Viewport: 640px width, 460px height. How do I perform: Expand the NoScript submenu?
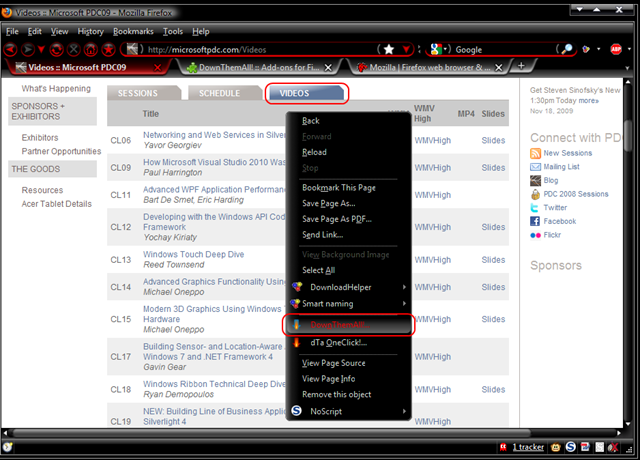348,411
